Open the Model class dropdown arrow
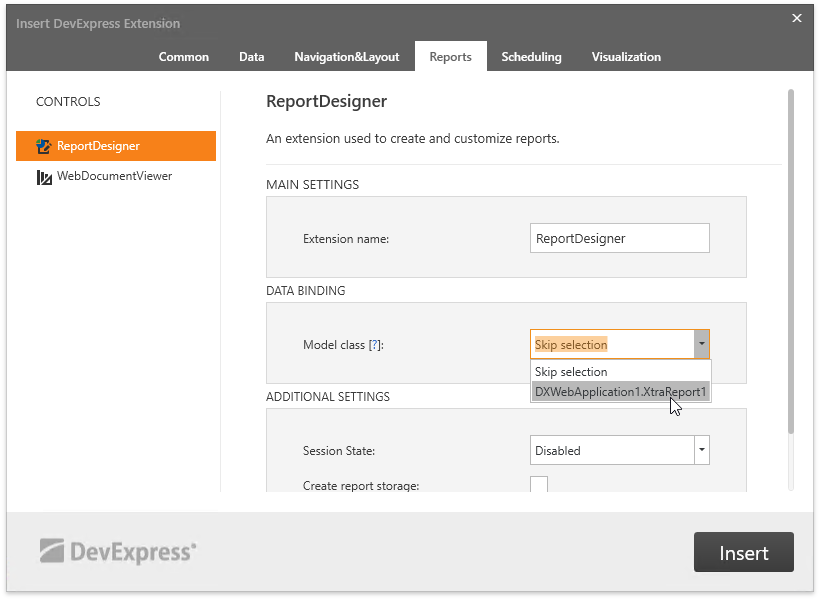The height and width of the screenshot is (600, 820). 702,343
